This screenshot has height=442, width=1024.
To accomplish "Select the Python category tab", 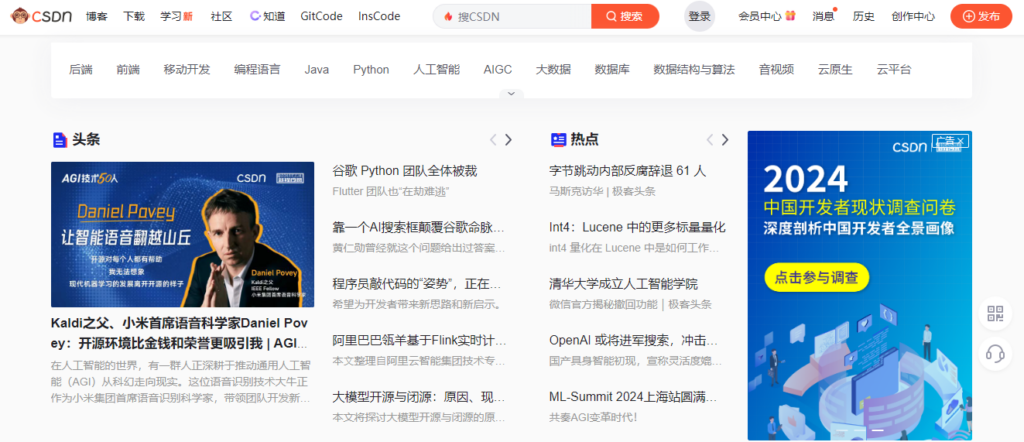I will click(371, 69).
